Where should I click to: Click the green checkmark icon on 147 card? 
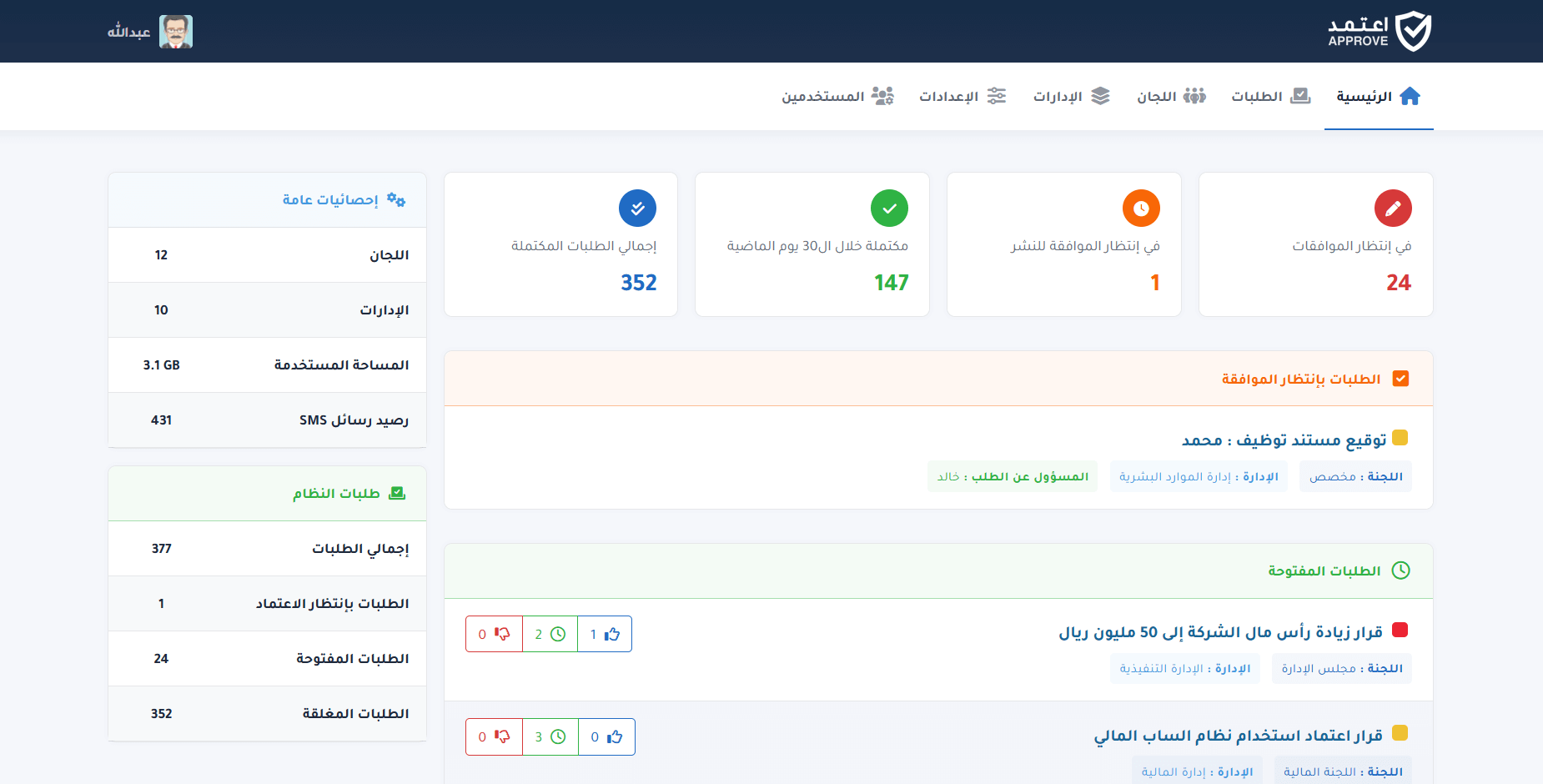coord(889,209)
